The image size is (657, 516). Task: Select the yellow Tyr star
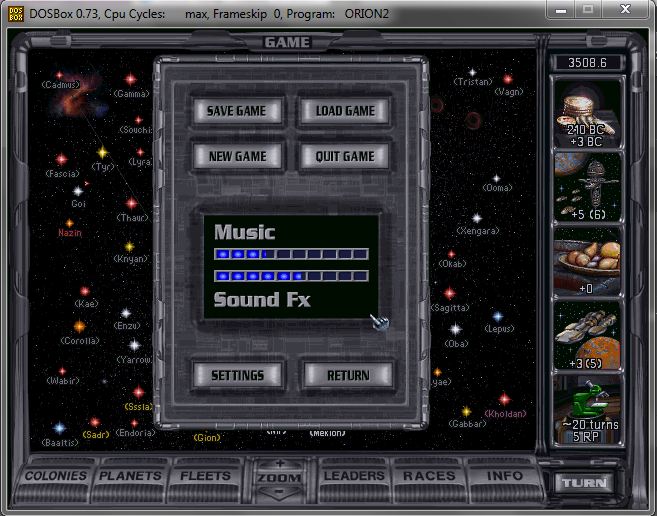tap(103, 152)
